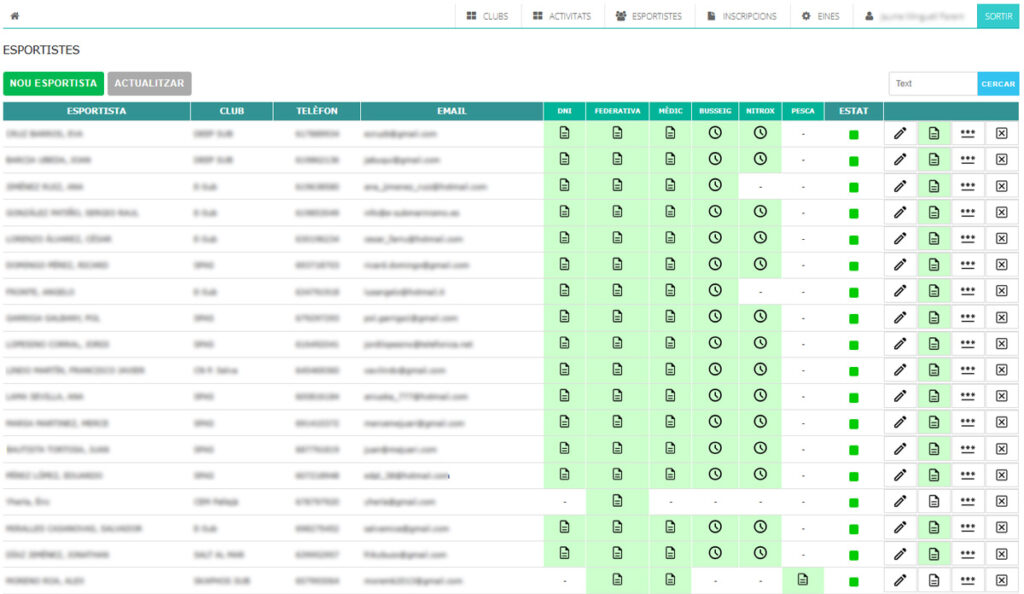This screenshot has height=594, width=1024.
Task: Open the Pesca document icon in the last row
Action: pyautogui.click(x=802, y=579)
